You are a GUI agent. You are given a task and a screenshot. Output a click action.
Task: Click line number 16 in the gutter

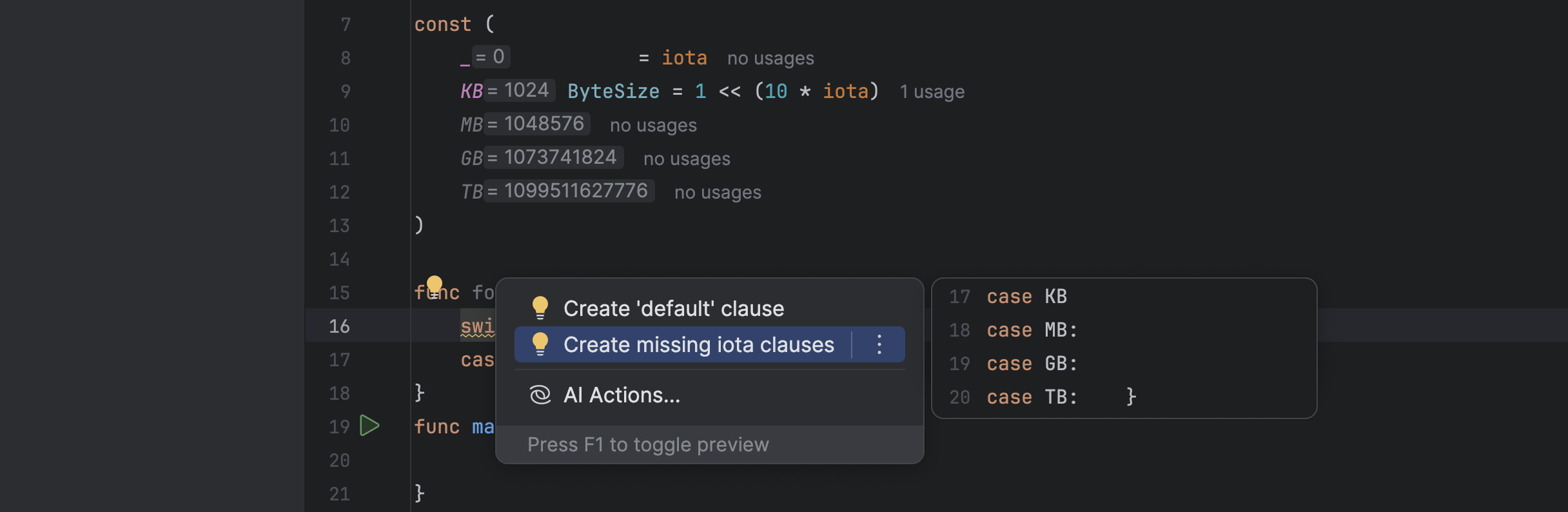coord(339,326)
